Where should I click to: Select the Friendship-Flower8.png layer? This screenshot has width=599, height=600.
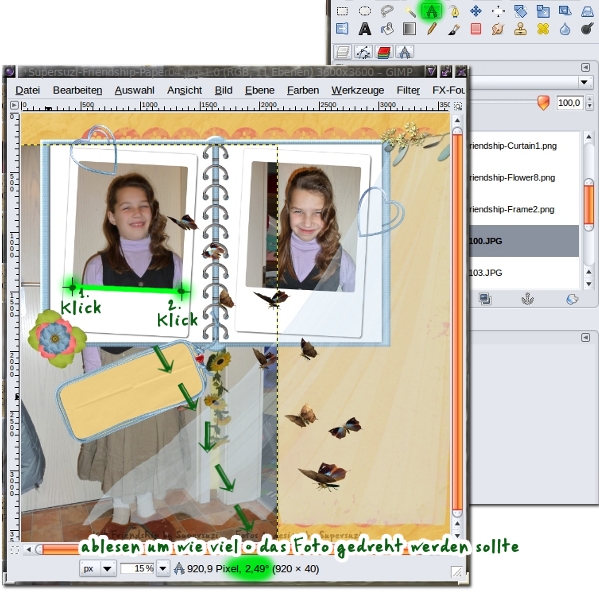[524, 178]
